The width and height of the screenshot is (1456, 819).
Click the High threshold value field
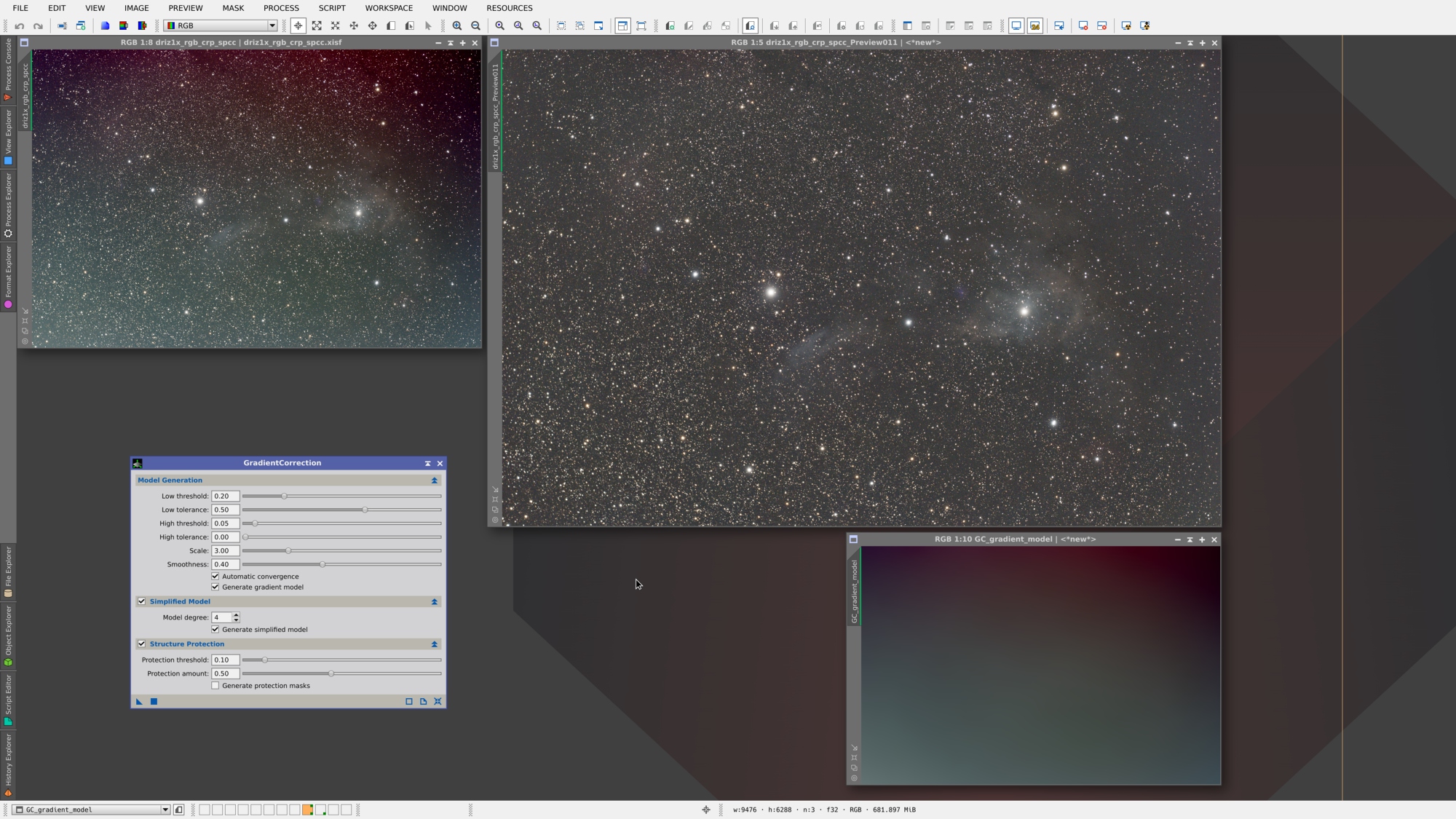(x=226, y=523)
